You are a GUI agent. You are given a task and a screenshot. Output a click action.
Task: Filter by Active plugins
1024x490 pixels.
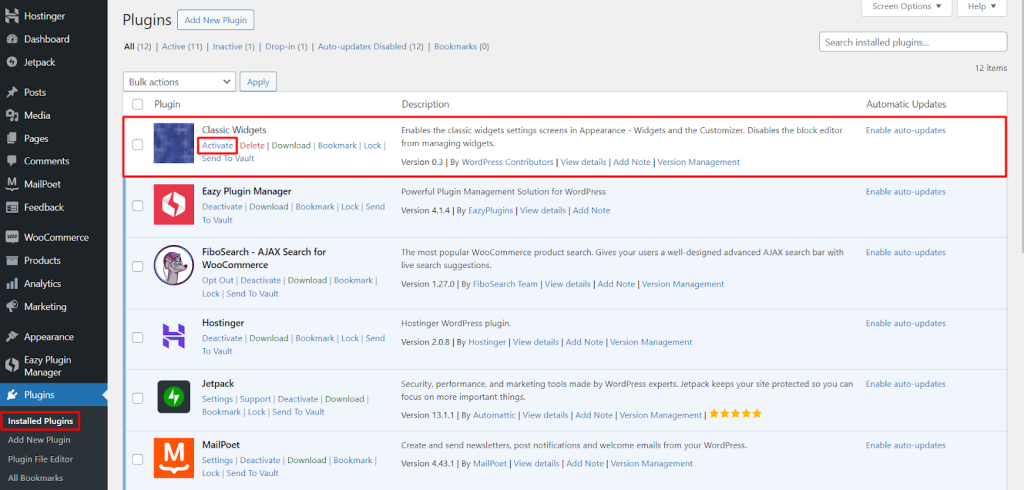[182, 46]
